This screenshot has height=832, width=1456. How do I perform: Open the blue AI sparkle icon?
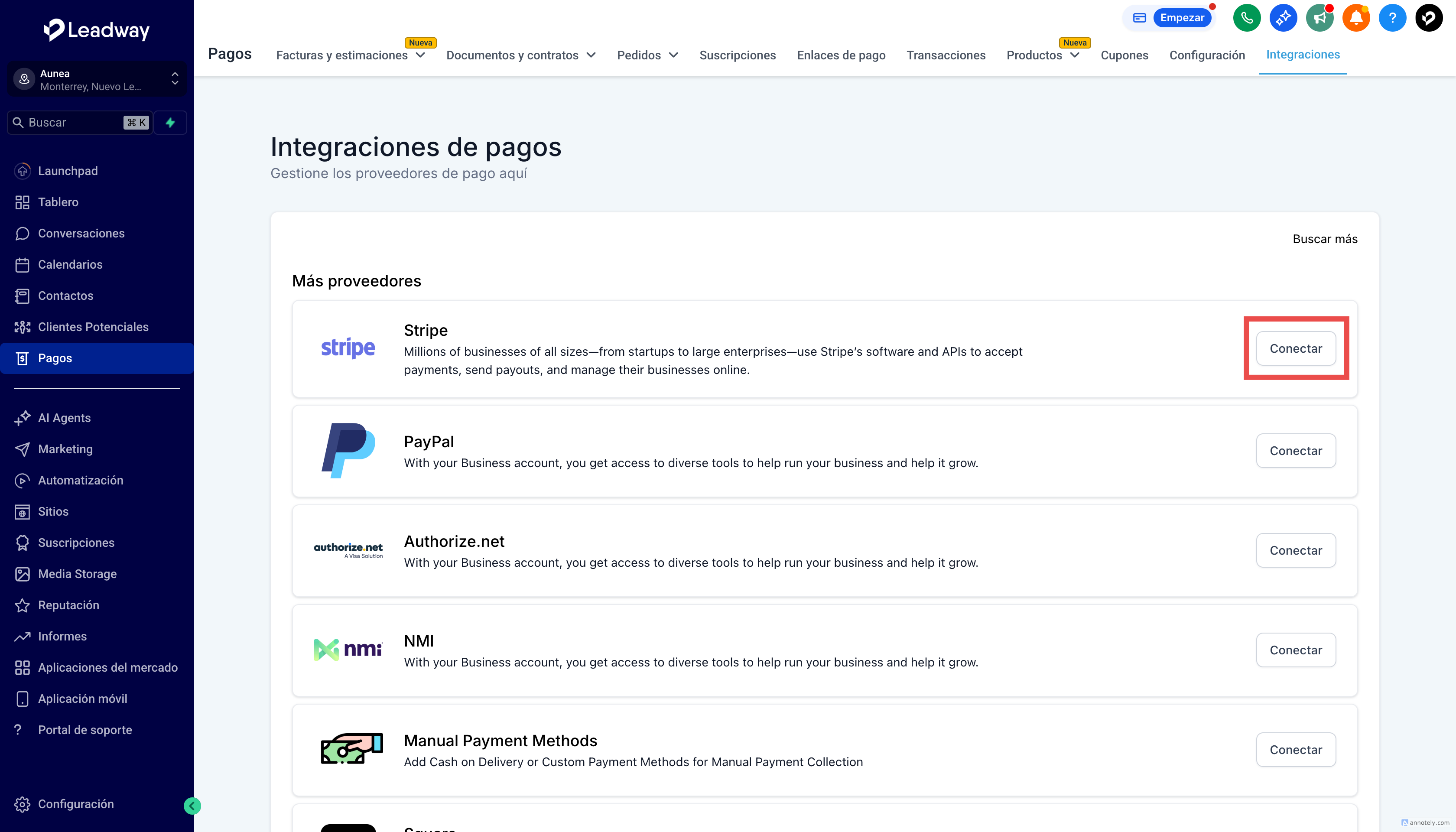(x=1283, y=18)
